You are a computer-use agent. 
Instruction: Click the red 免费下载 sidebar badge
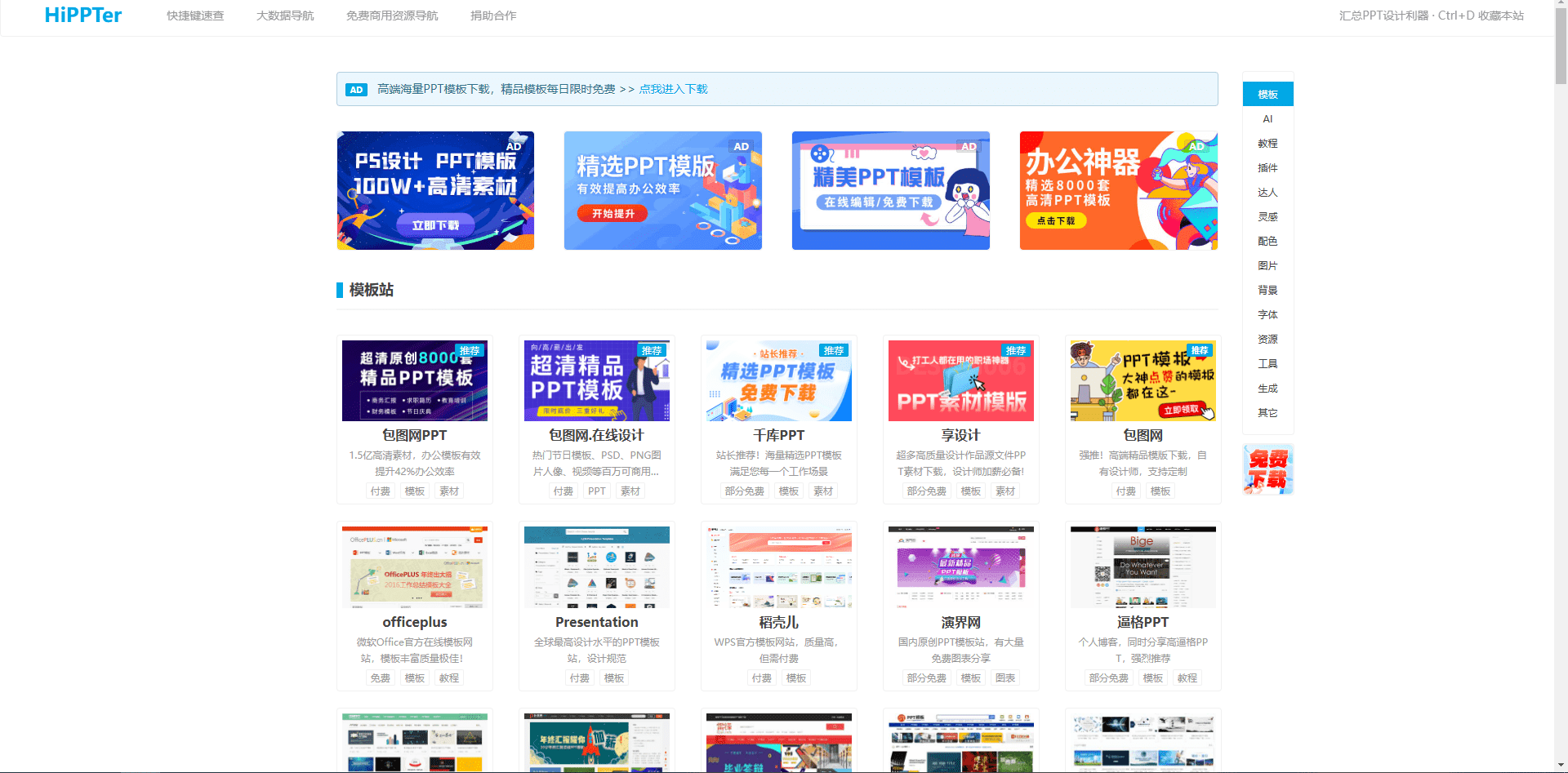pos(1267,469)
